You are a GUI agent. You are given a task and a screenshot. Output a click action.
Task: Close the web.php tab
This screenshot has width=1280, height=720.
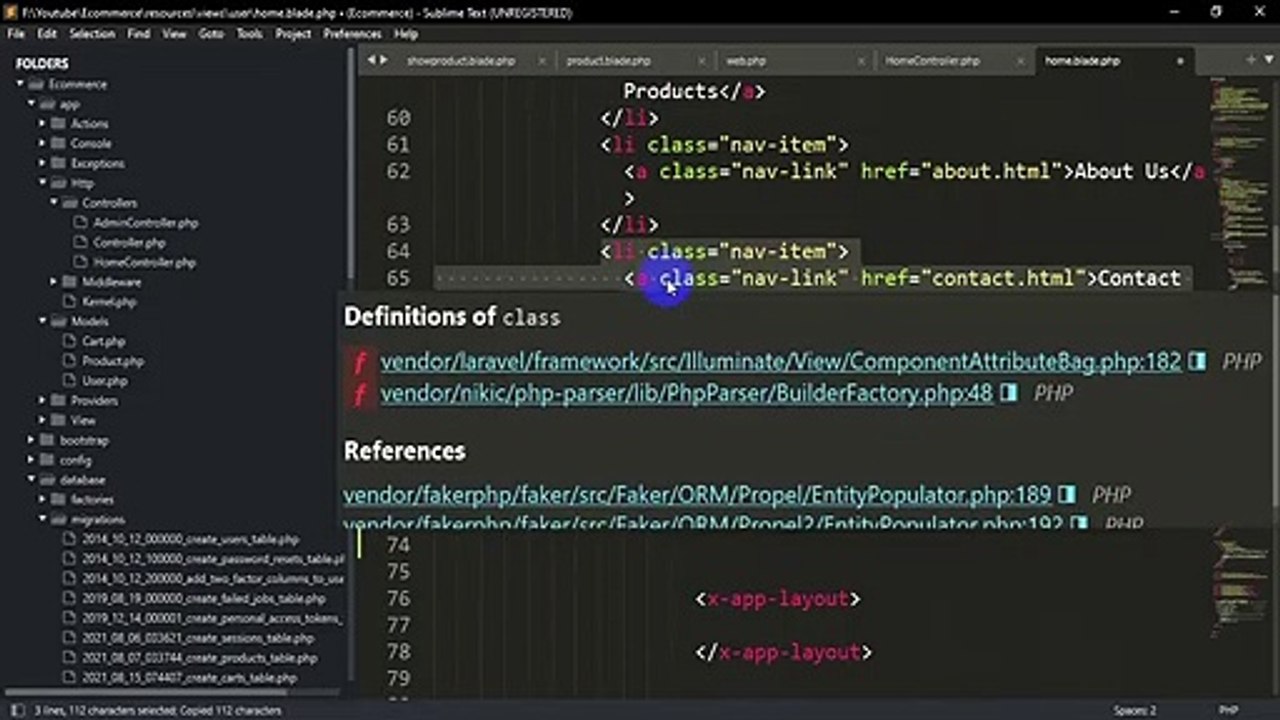point(861,61)
